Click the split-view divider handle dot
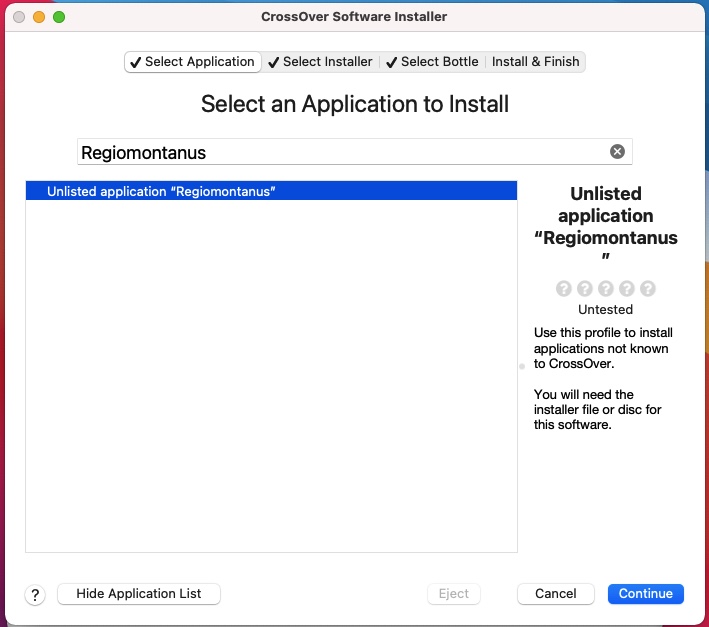The width and height of the screenshot is (709, 627). (522, 366)
